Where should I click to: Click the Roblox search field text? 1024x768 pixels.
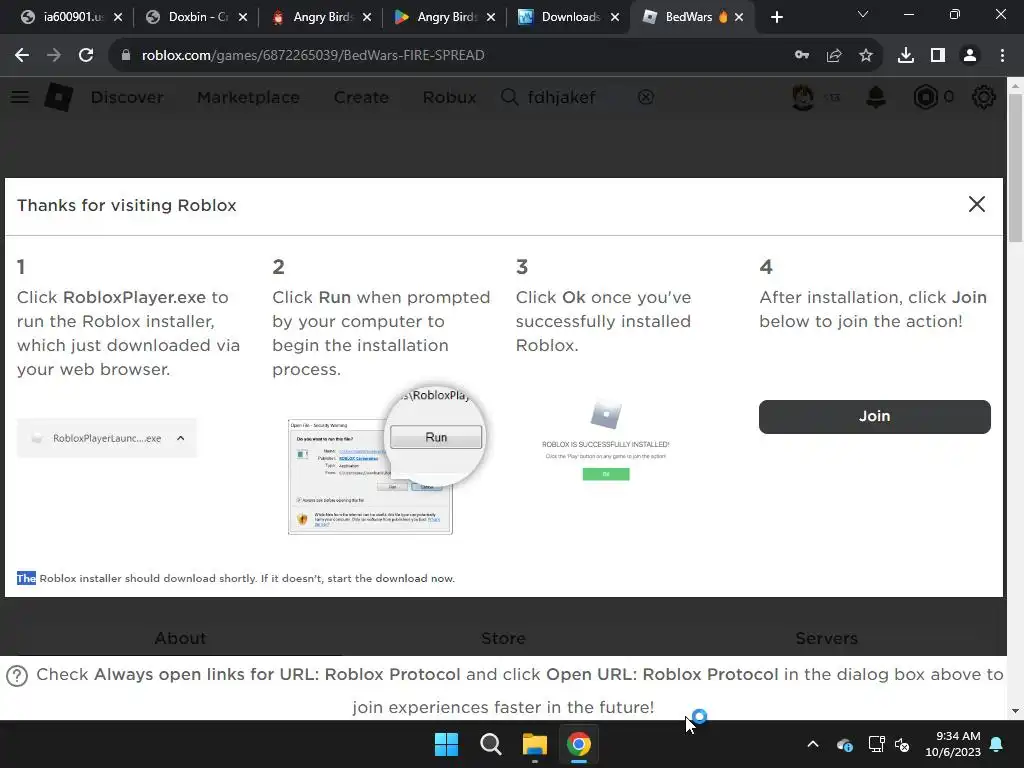[561, 97]
